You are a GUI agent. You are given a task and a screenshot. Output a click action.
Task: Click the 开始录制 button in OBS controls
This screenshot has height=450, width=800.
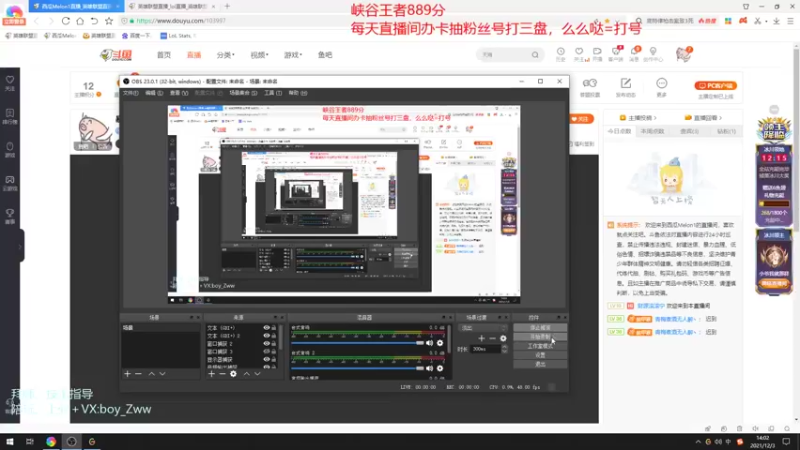click(540, 337)
